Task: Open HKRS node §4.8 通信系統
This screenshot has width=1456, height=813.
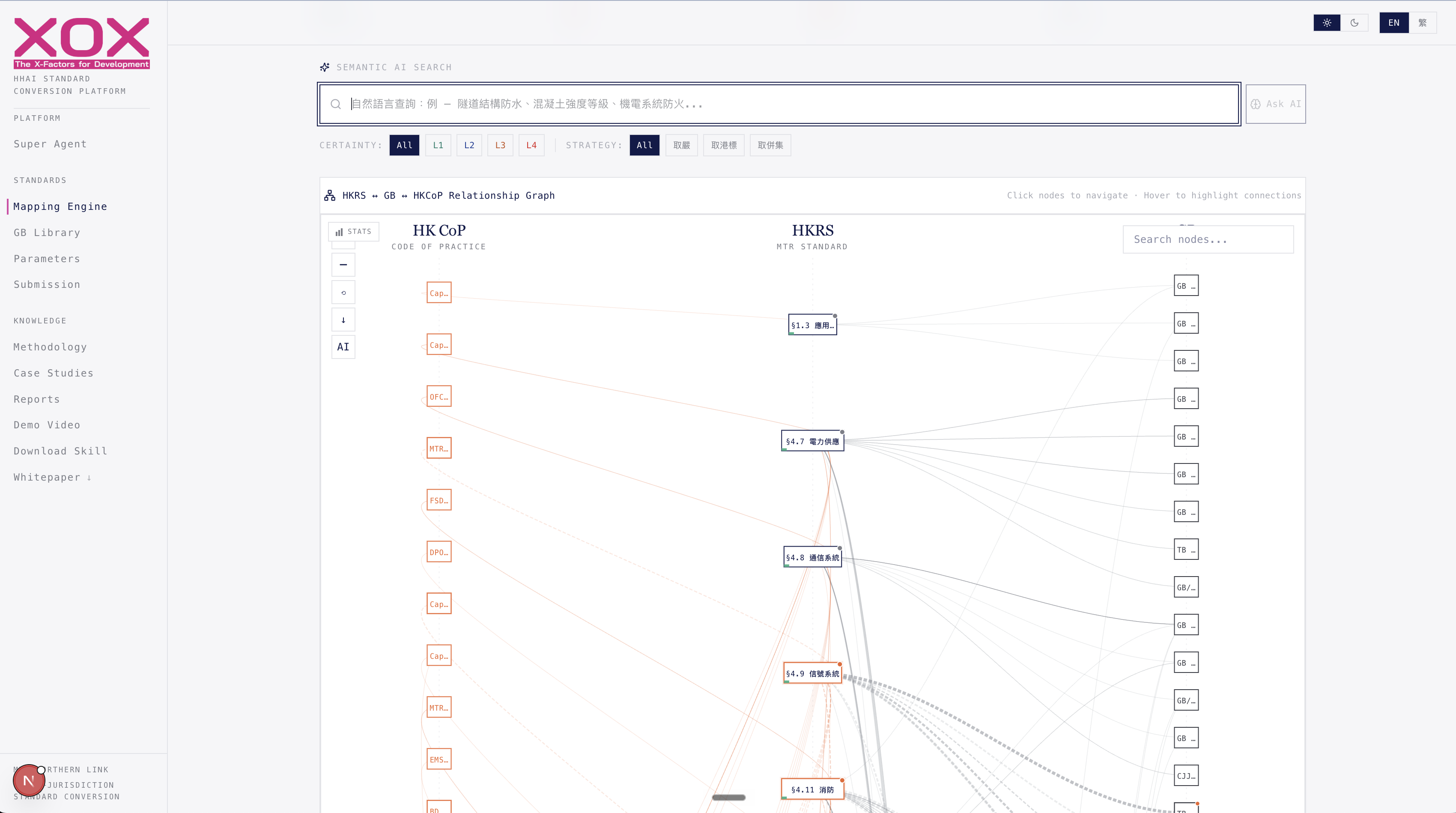Action: point(812,557)
